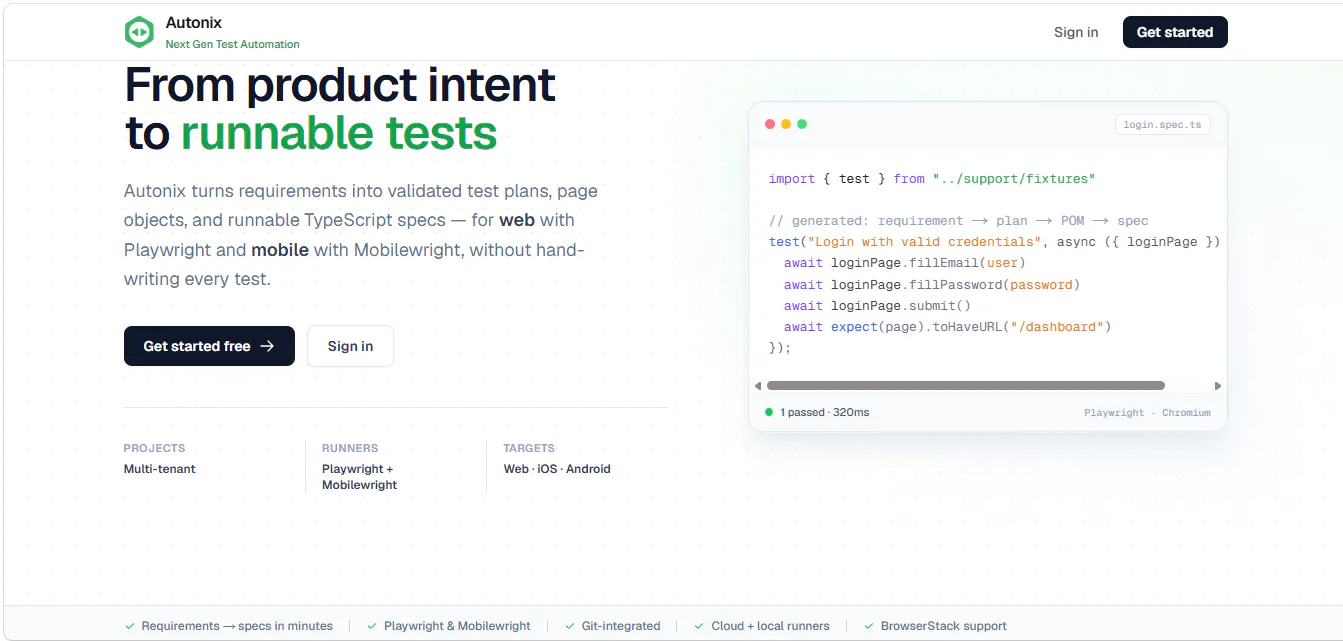Click the right scroll arrow in code window
The height and width of the screenshot is (641, 1343).
pos(1218,385)
